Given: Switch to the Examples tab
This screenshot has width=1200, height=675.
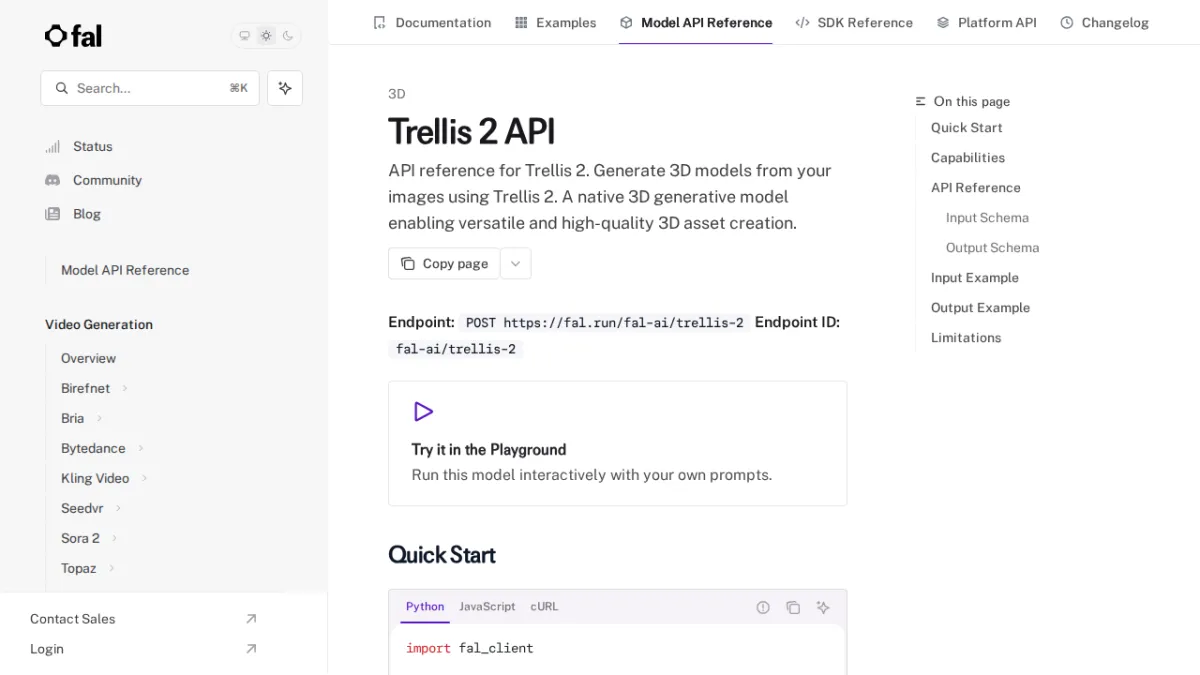Looking at the screenshot, I should (555, 22).
